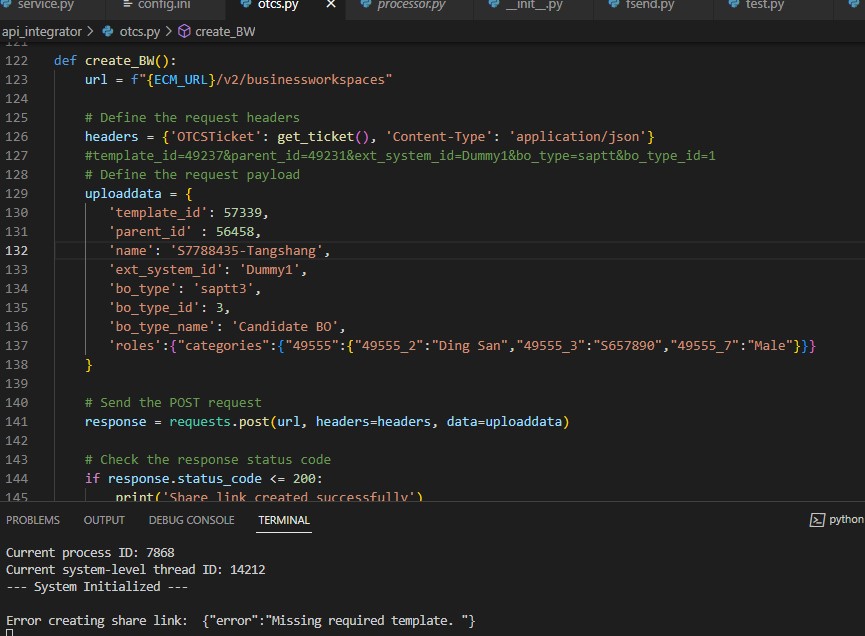865x636 pixels.
Task: Expand the api_integrator breadcrumb folder list
Action: [40, 31]
